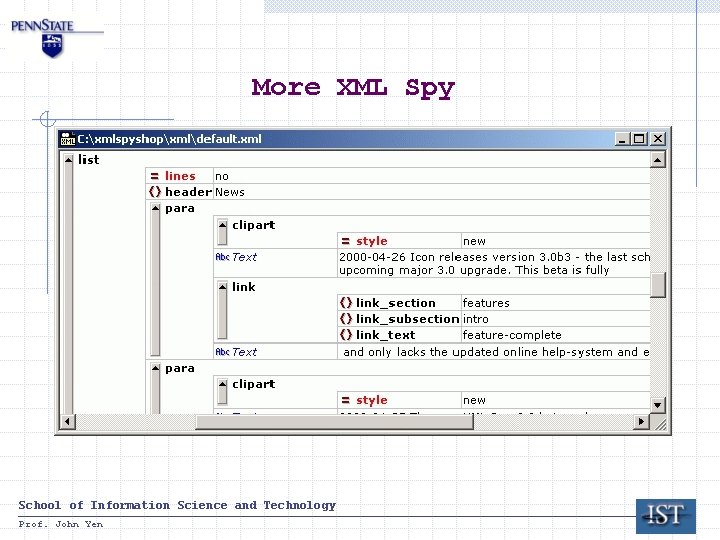Screen dimensions: 720x540
Task: Click the XML document icon in title bar
Action: coord(68,139)
